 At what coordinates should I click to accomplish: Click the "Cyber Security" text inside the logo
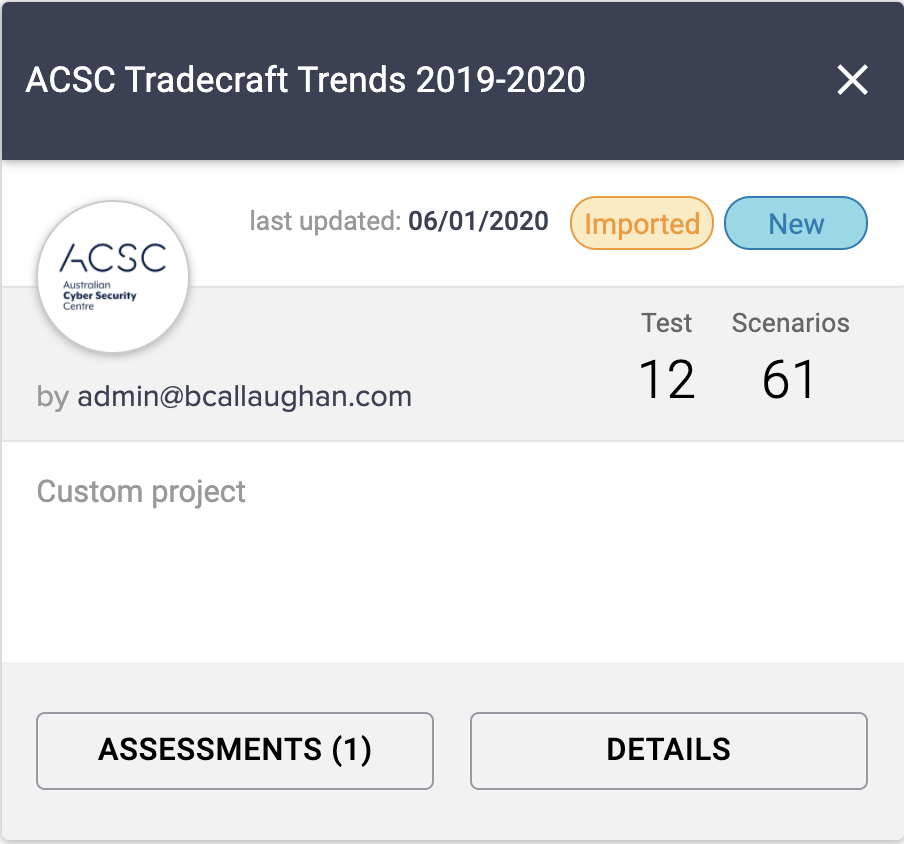click(x=100, y=296)
